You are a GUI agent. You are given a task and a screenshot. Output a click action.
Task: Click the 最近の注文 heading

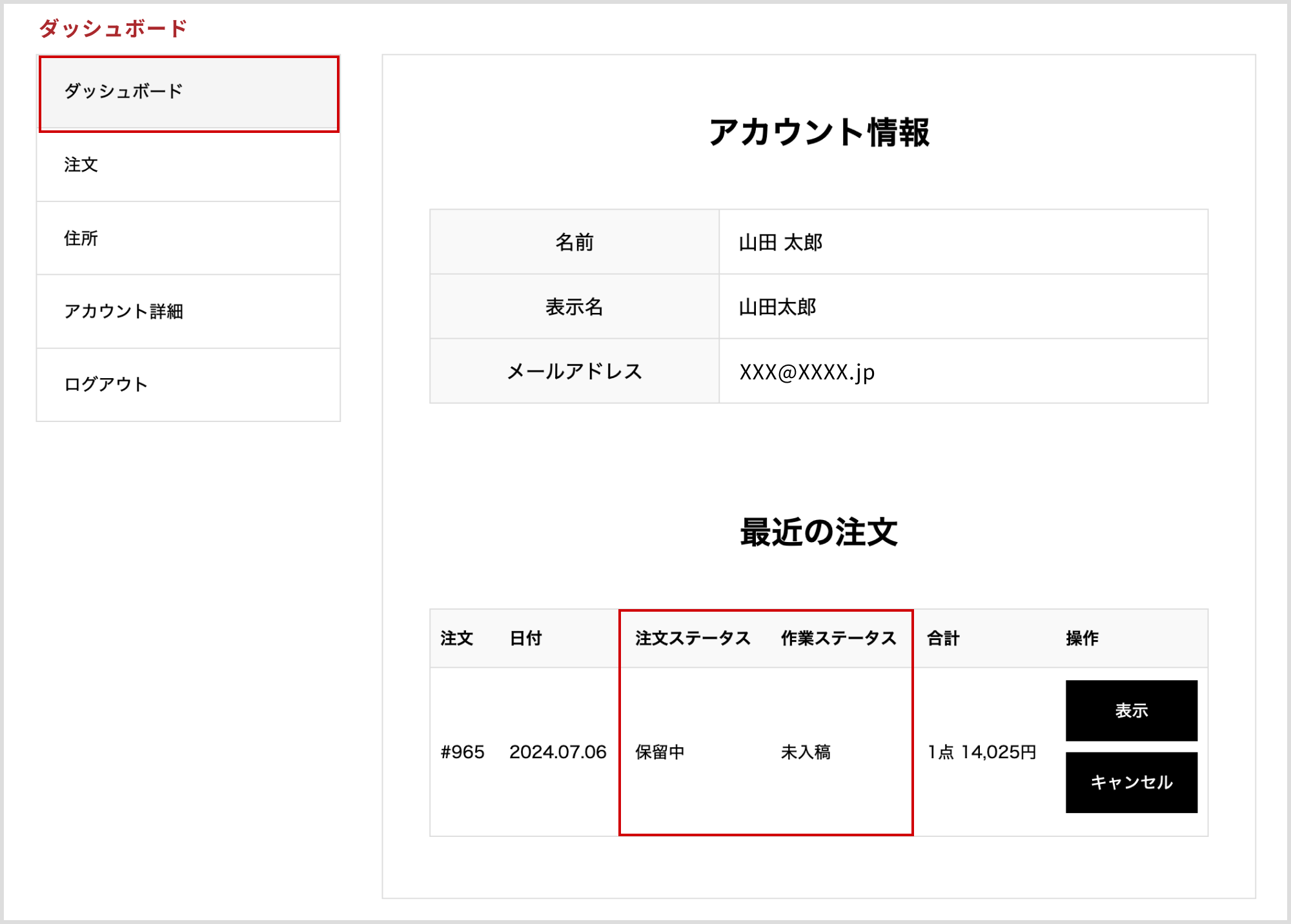pos(818,532)
